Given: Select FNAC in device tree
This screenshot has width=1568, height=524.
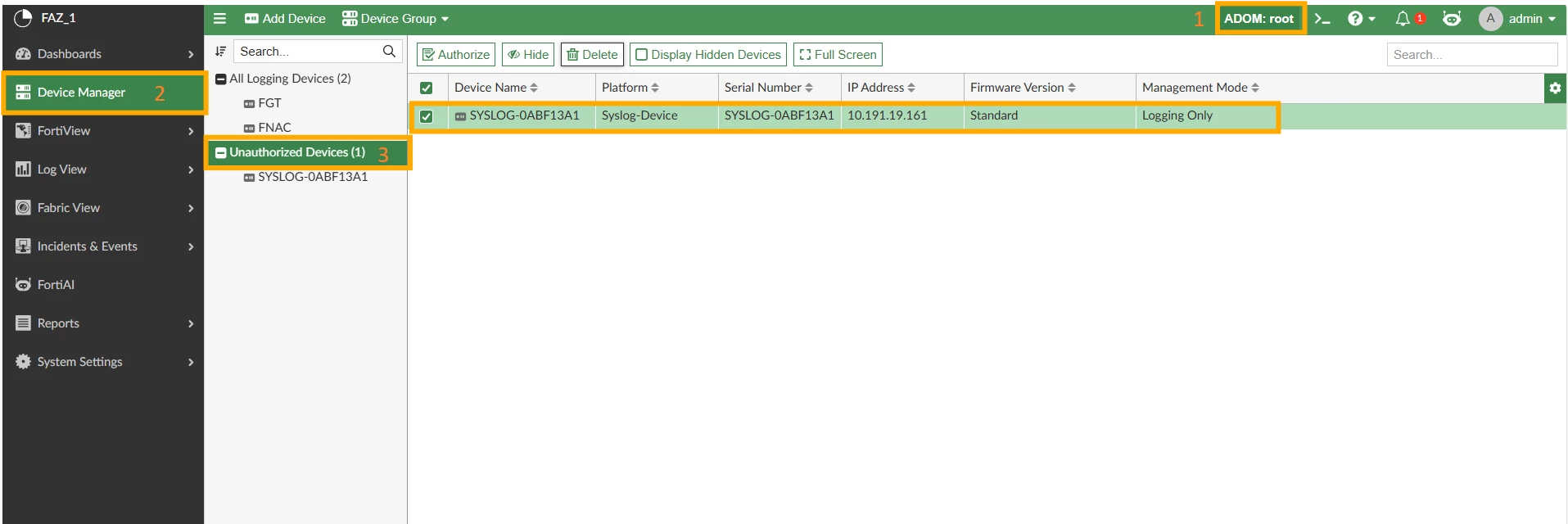Looking at the screenshot, I should point(274,128).
